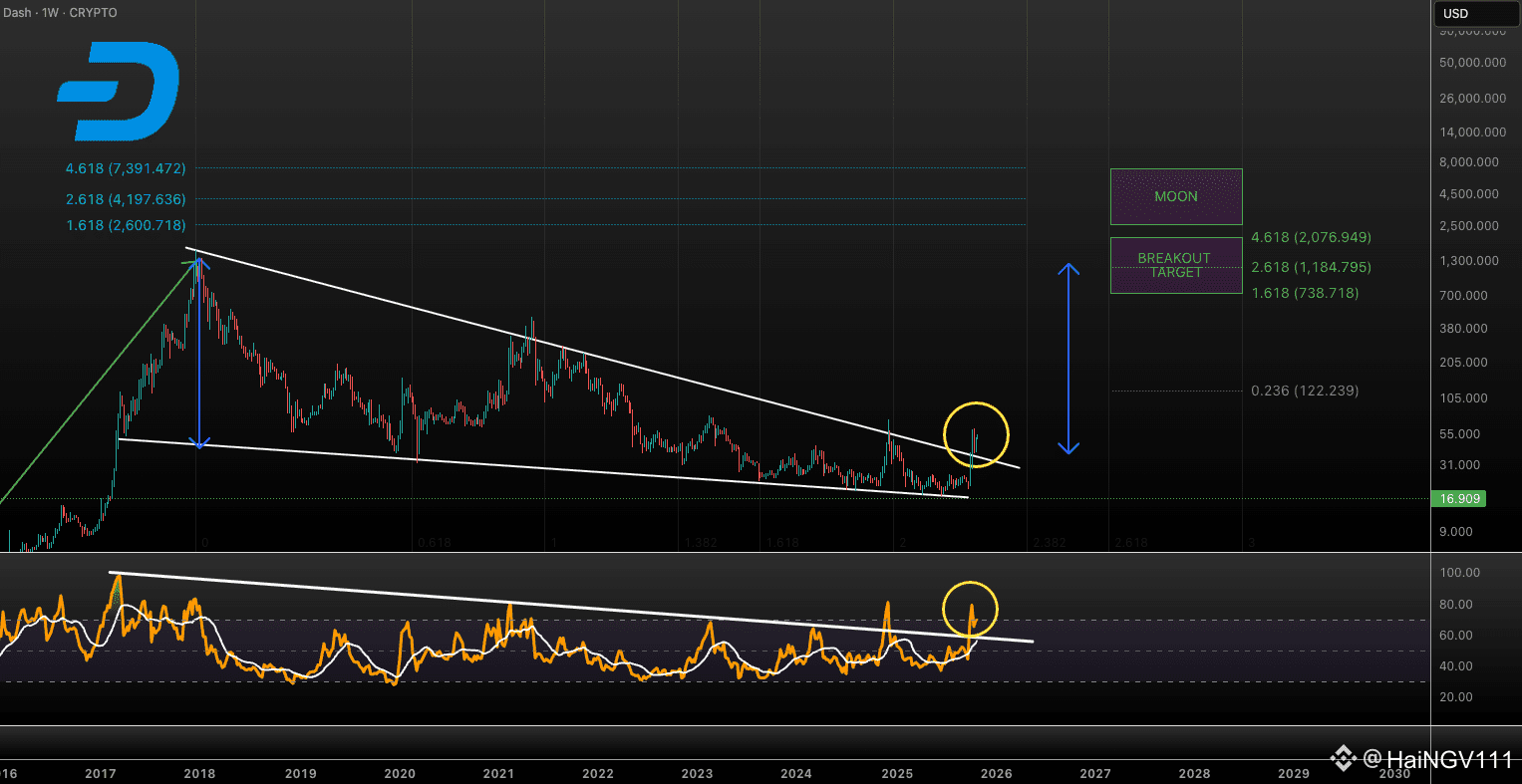Click 2022 on the time axis

coord(598,773)
